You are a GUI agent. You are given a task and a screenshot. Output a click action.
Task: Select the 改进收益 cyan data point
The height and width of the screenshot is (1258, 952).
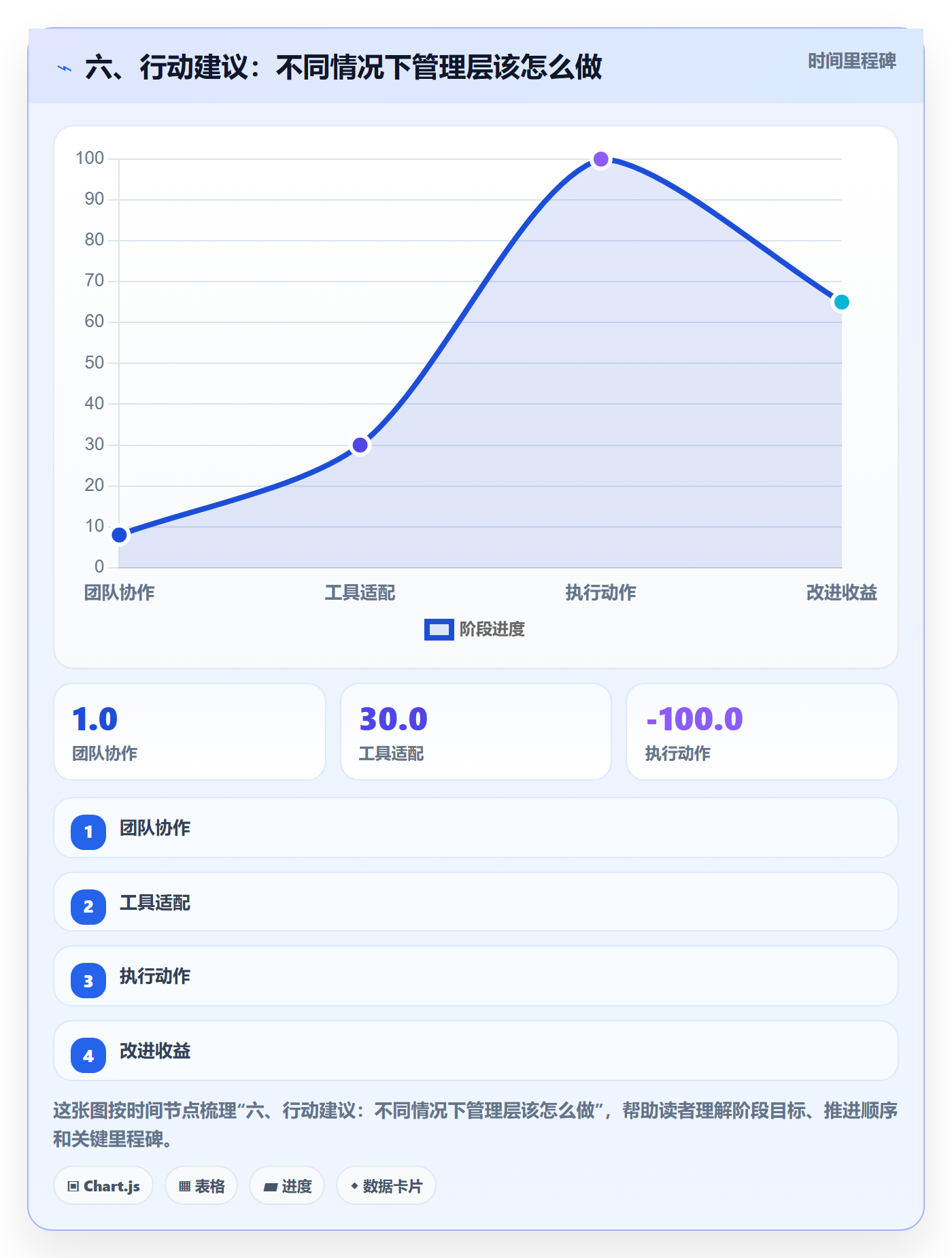(x=841, y=302)
